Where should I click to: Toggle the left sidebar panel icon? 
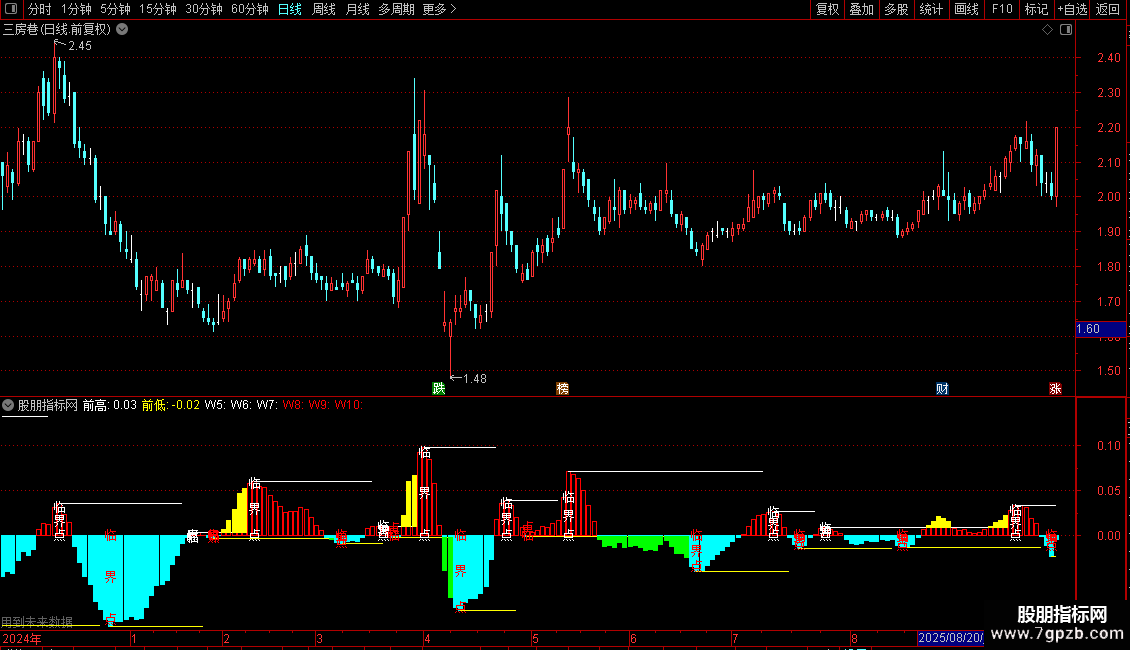pyautogui.click(x=11, y=9)
